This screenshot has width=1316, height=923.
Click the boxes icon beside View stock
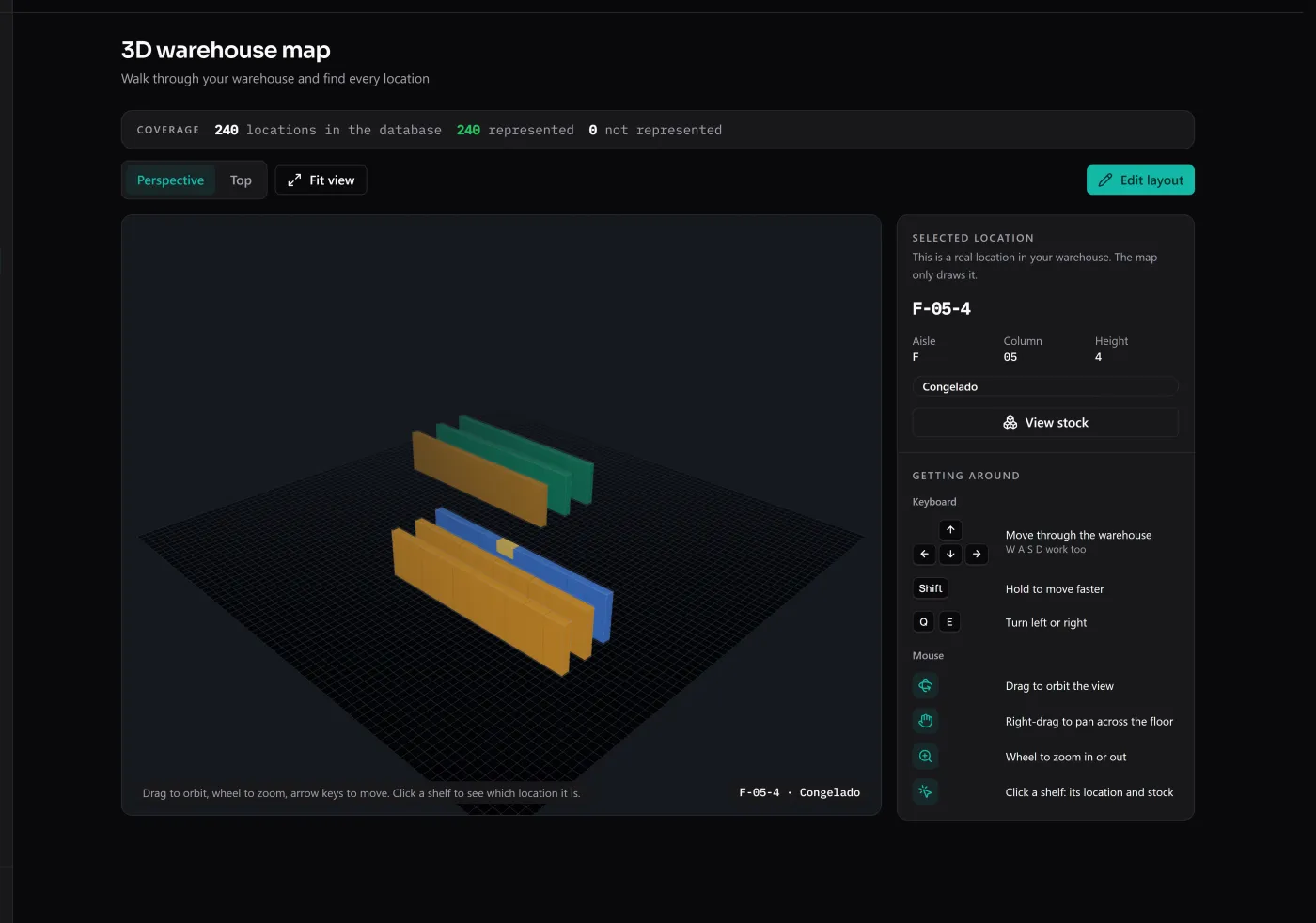pyautogui.click(x=1010, y=423)
